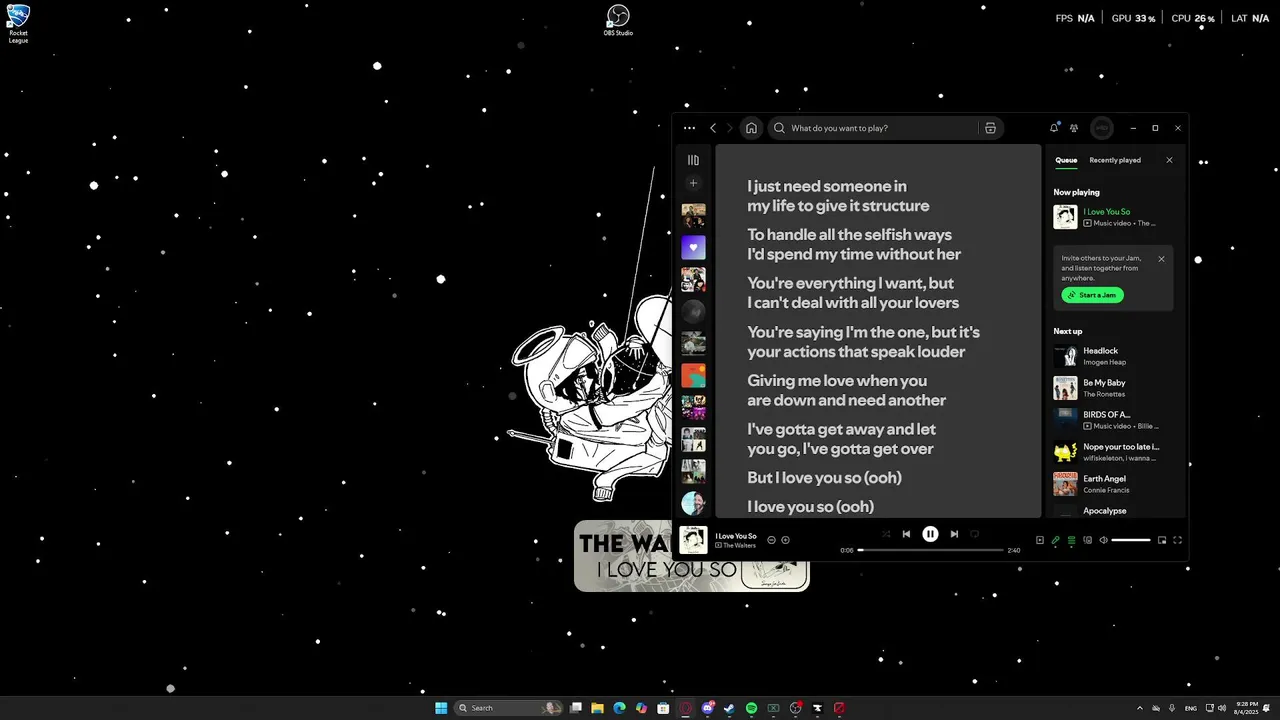Toggle the Queue button in player bar

coord(1071,540)
